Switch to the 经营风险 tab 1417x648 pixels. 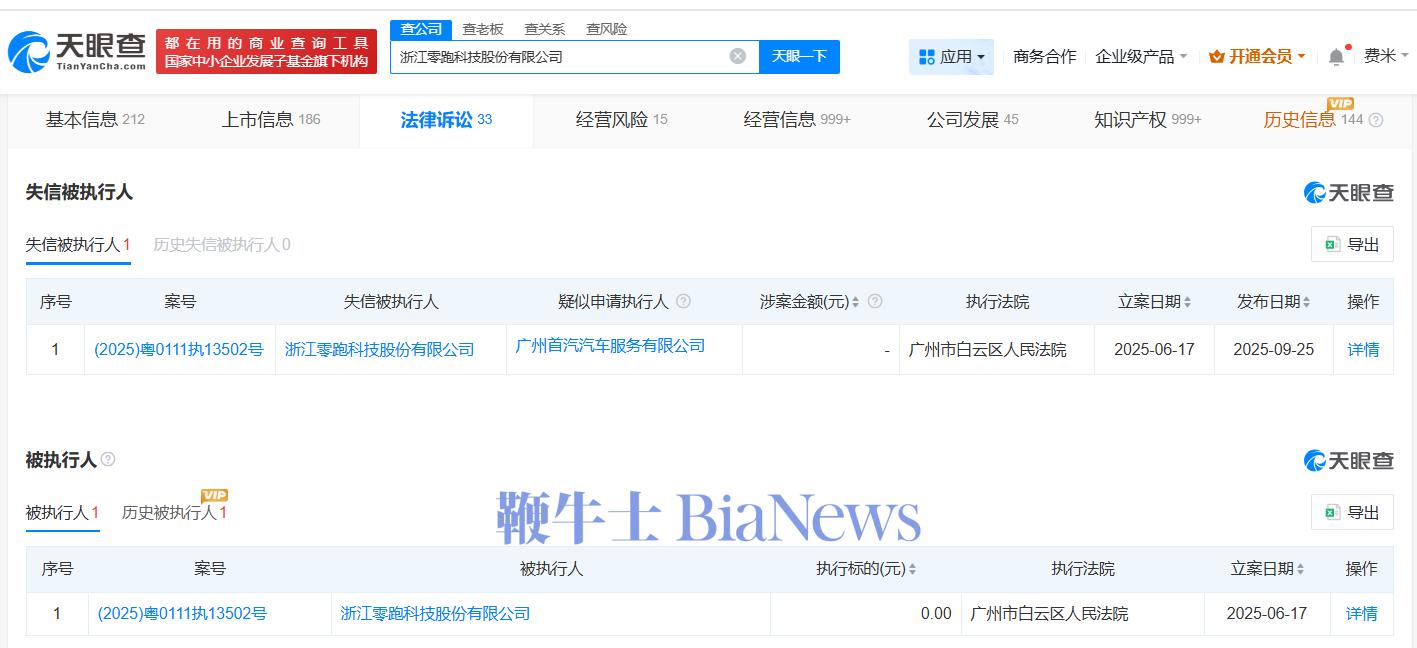621,120
